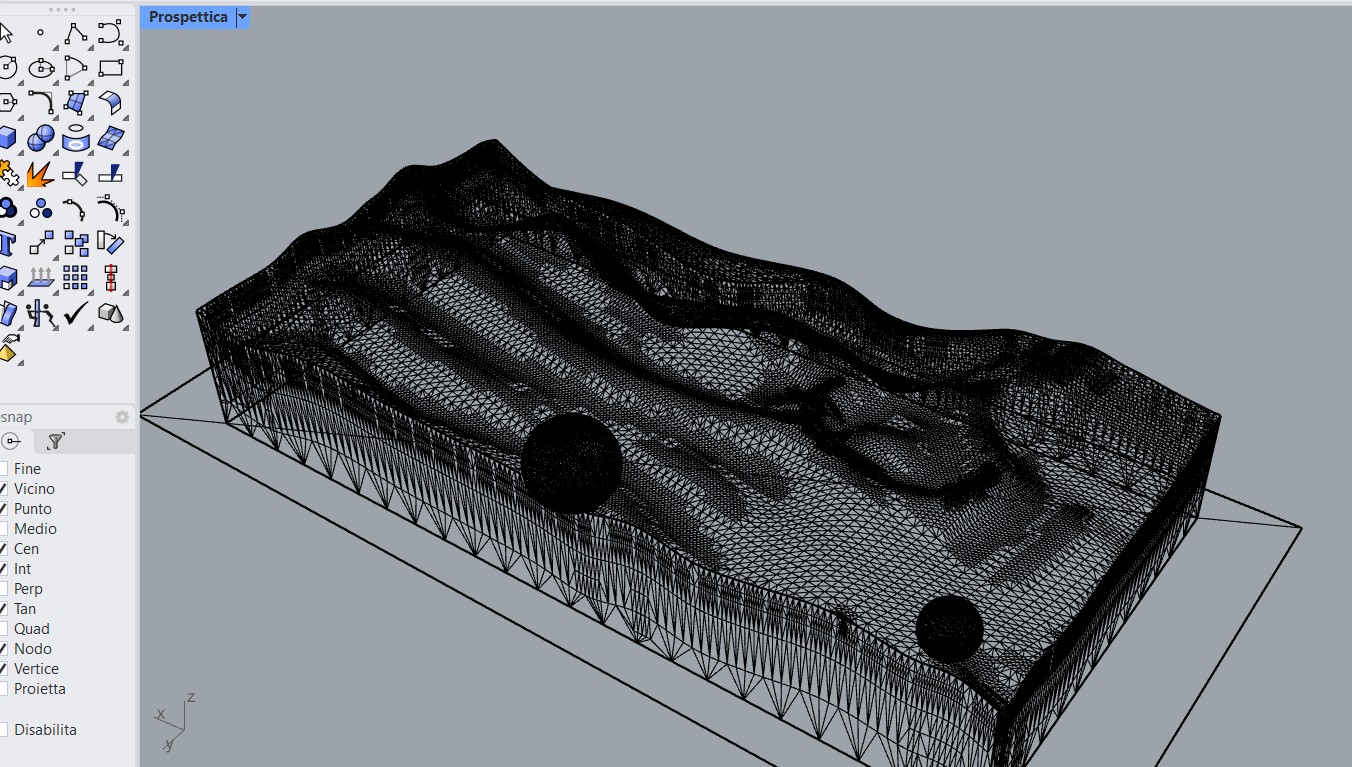Click the Explode tool icon
This screenshot has width=1352, height=767.
click(40, 174)
